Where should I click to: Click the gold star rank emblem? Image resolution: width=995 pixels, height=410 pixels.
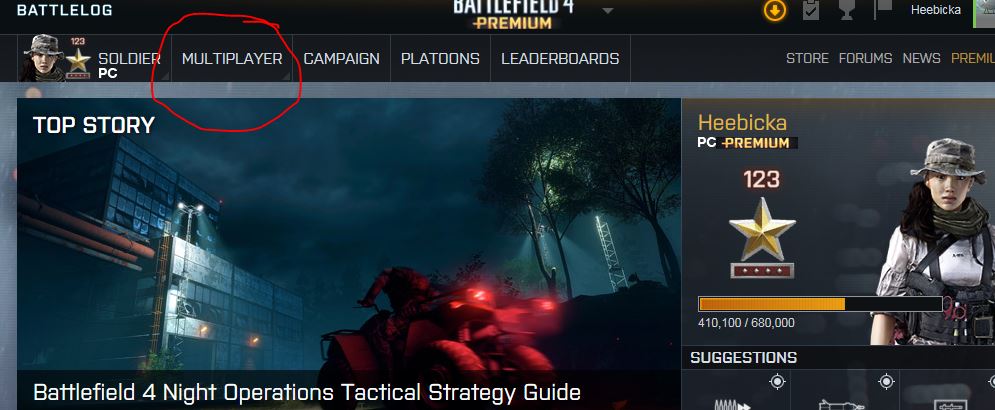click(762, 229)
